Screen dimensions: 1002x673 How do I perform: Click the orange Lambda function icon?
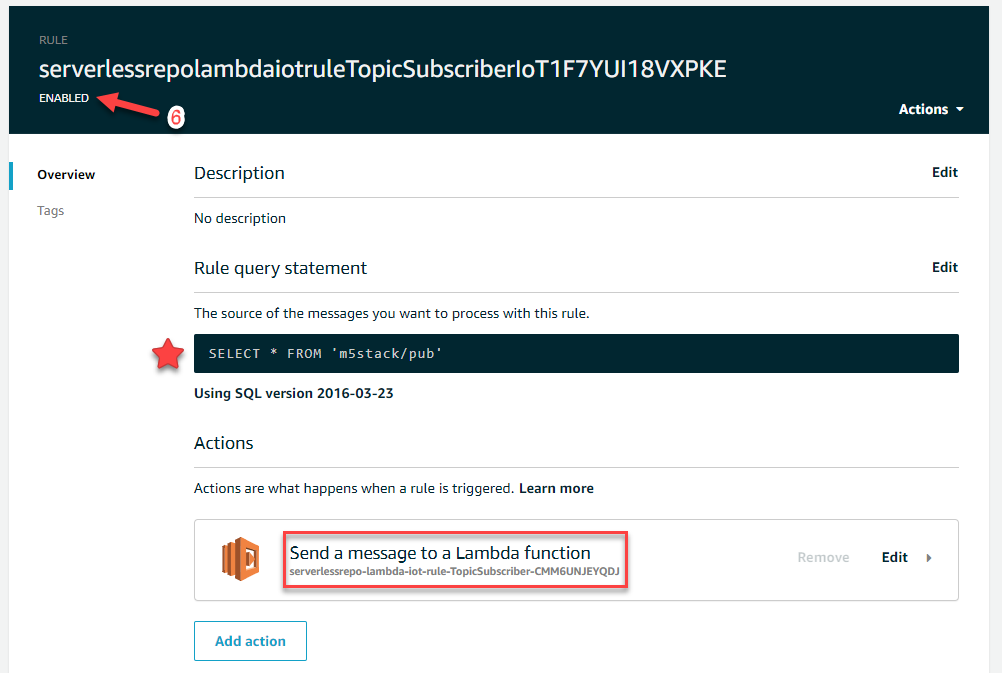tap(240, 558)
